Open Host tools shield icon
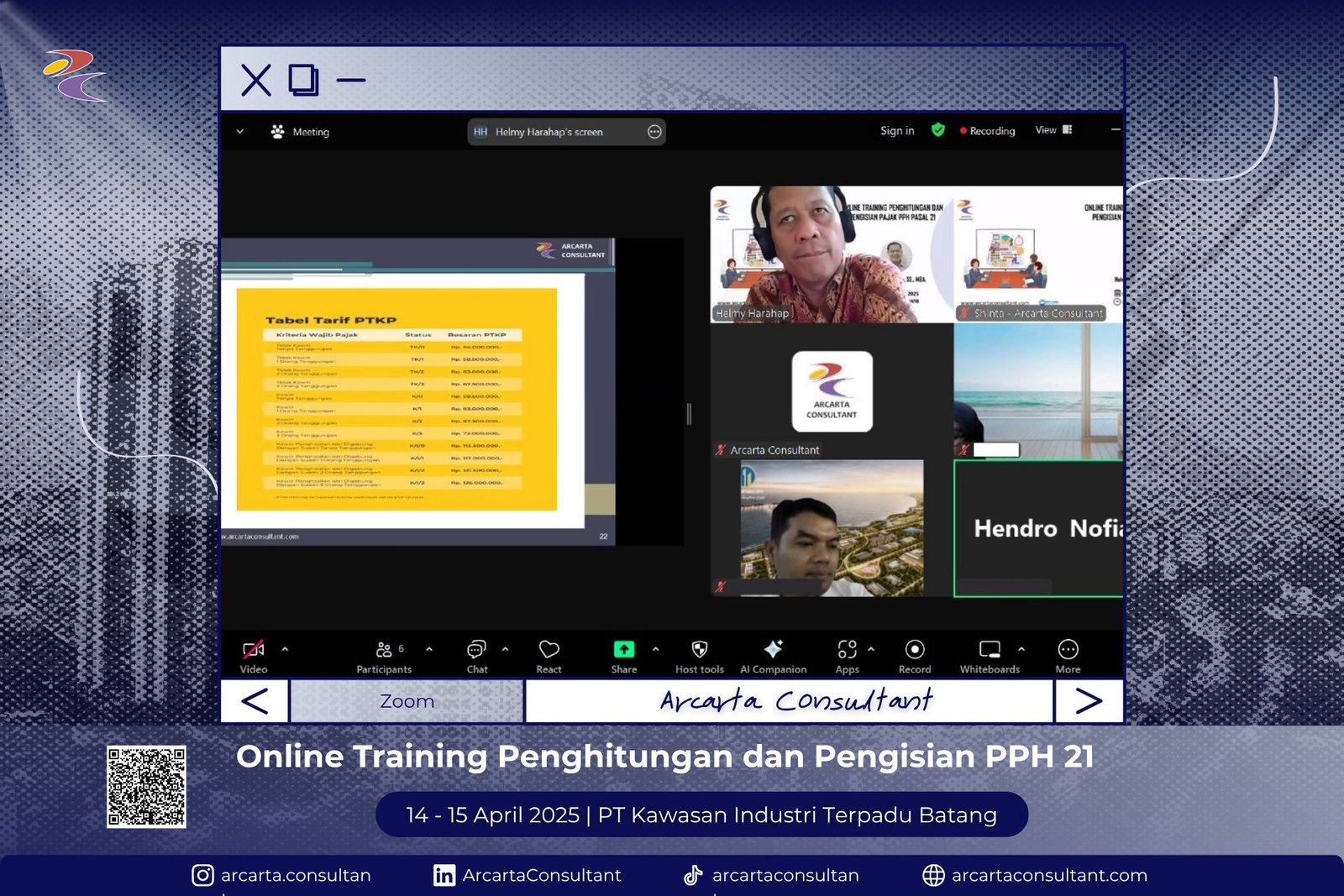The image size is (1344, 896). (699, 650)
